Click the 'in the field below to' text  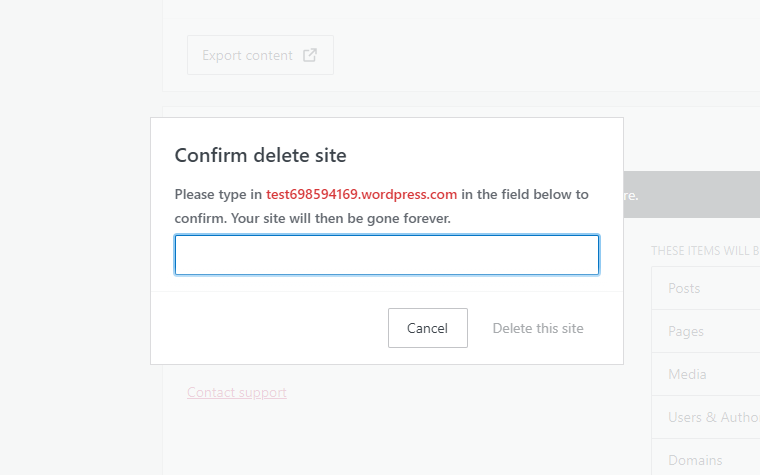point(525,194)
